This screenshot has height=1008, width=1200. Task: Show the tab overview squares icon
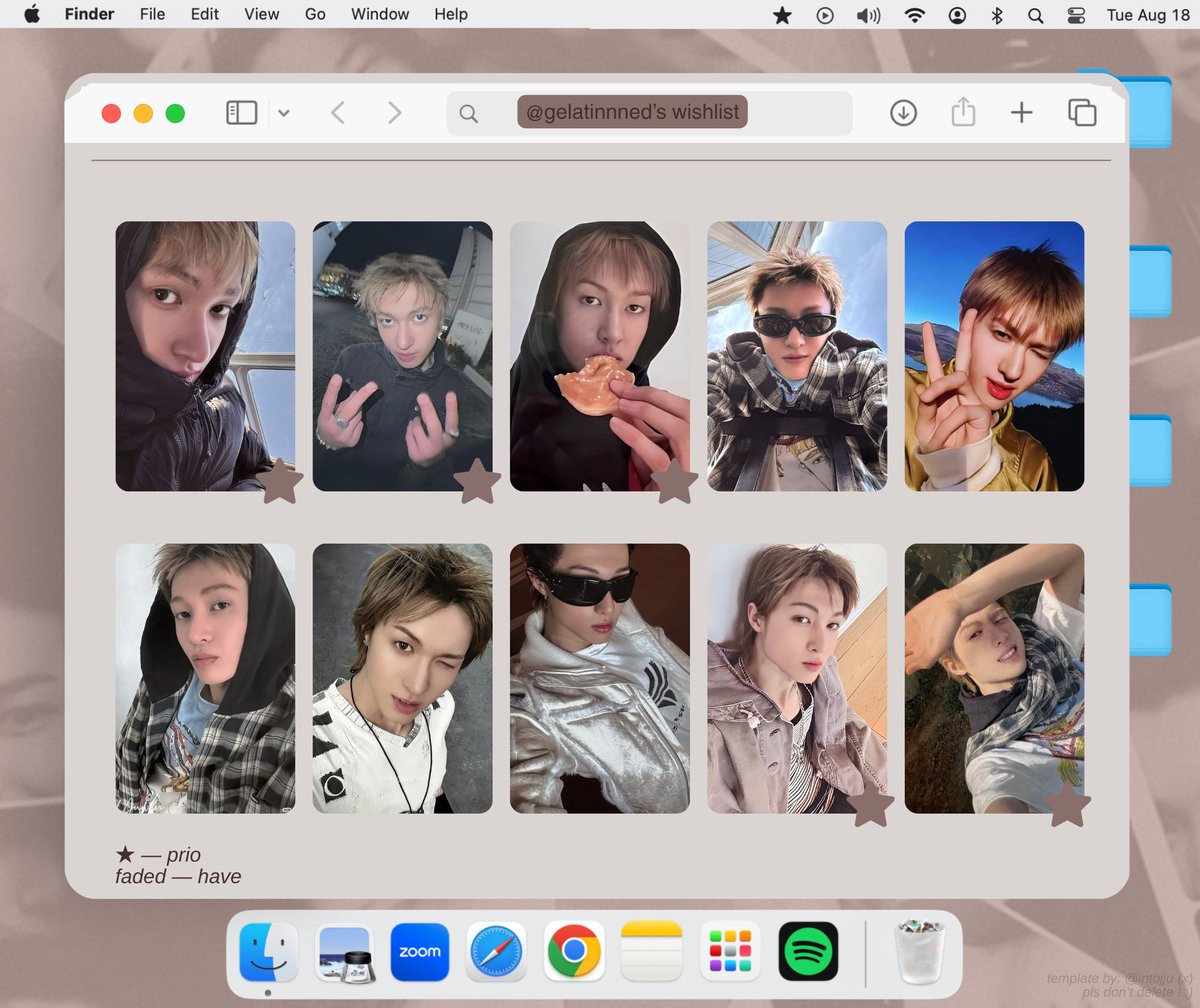[x=1082, y=113]
